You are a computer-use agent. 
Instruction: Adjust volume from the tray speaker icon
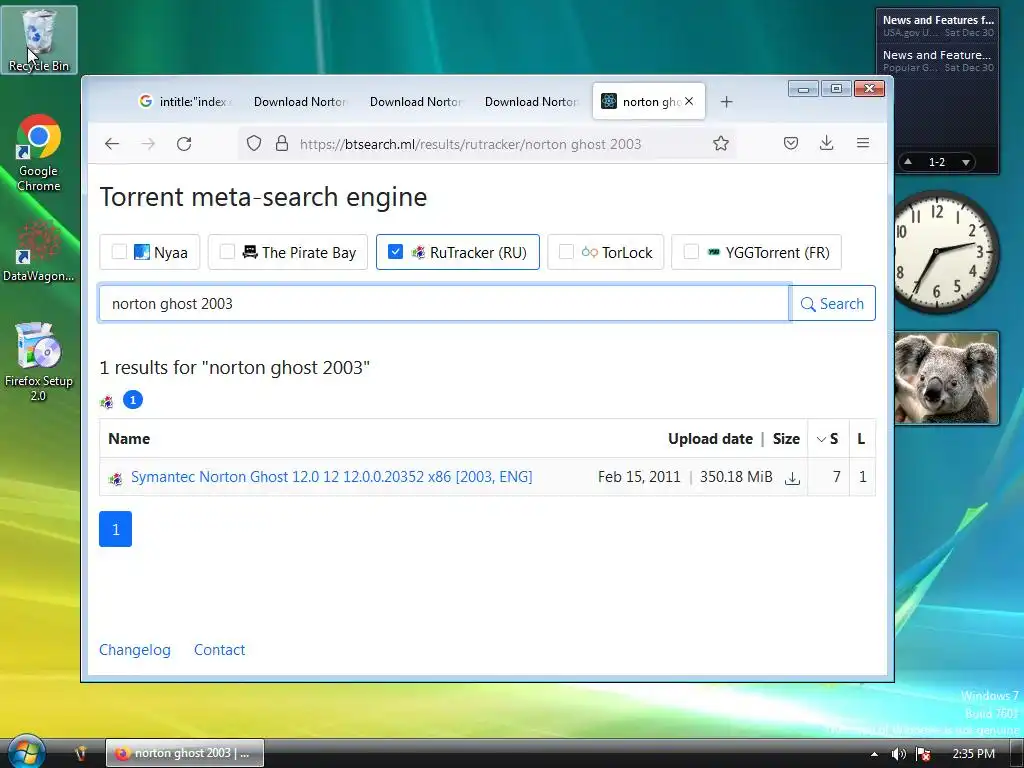point(899,754)
